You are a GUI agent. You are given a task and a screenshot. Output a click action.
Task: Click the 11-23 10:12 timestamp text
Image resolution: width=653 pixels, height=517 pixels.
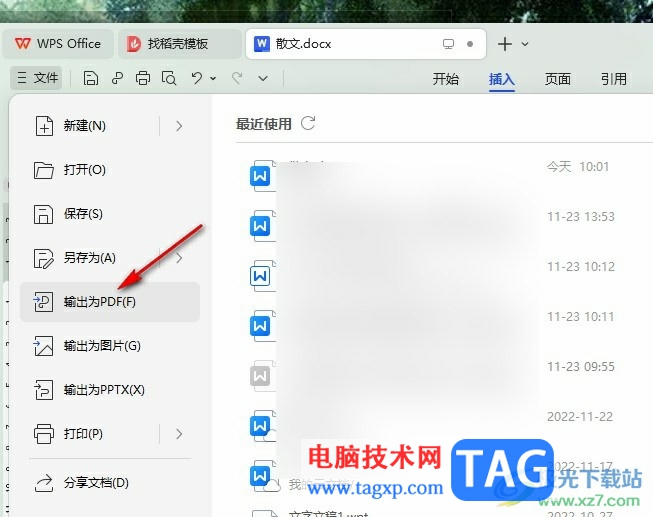pyautogui.click(x=581, y=267)
